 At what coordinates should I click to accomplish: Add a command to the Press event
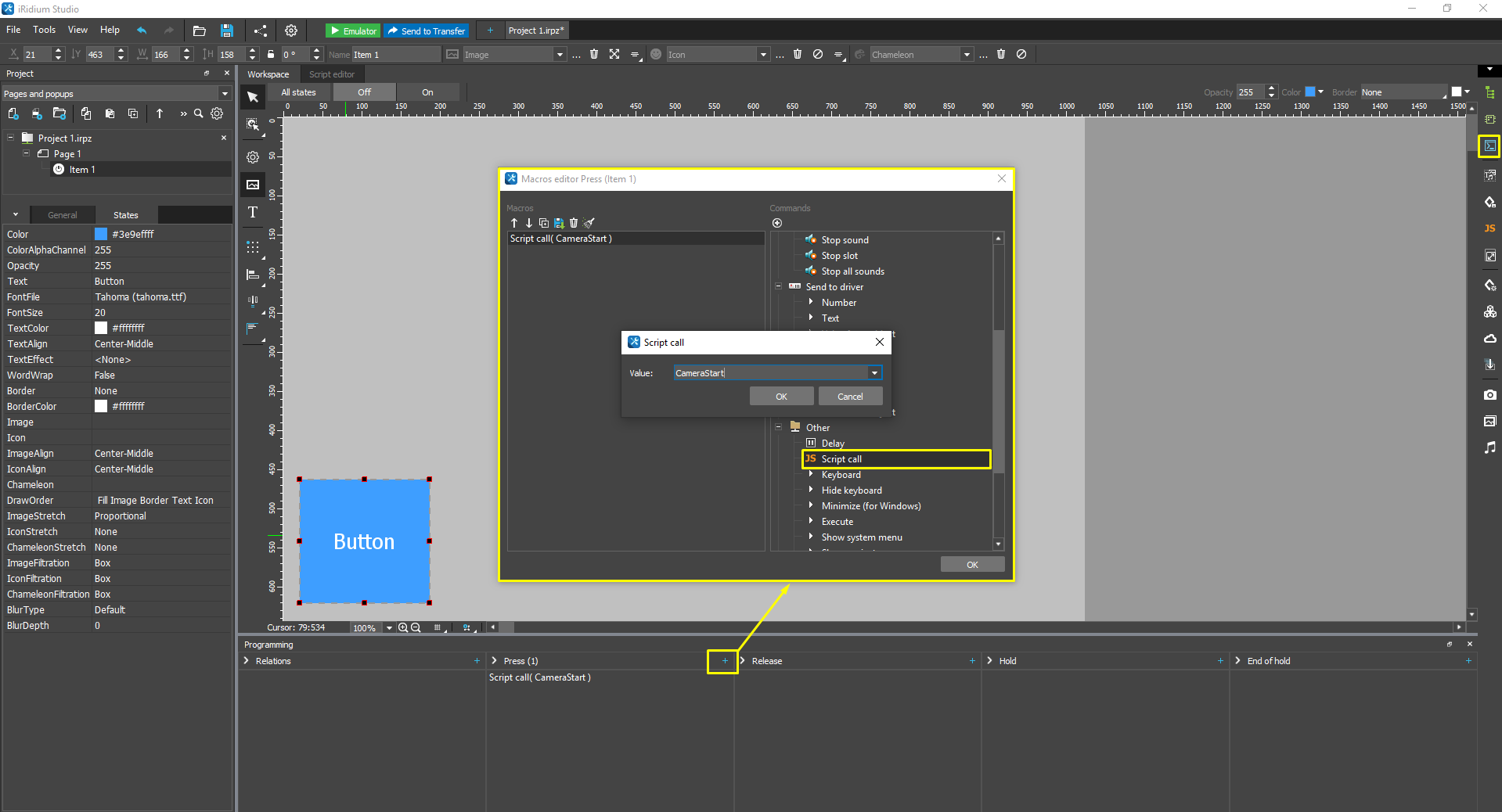(725, 661)
